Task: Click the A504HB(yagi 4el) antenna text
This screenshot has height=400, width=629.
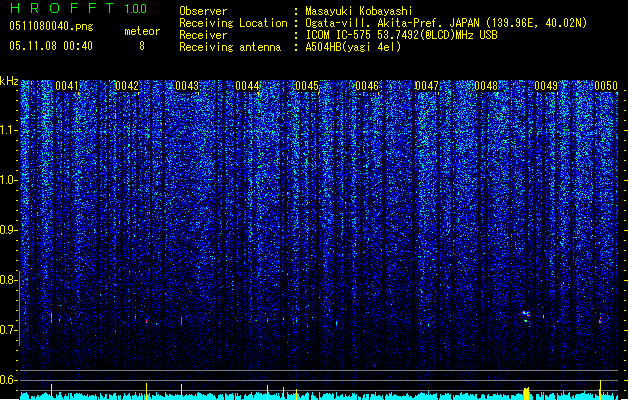Action: (353, 47)
